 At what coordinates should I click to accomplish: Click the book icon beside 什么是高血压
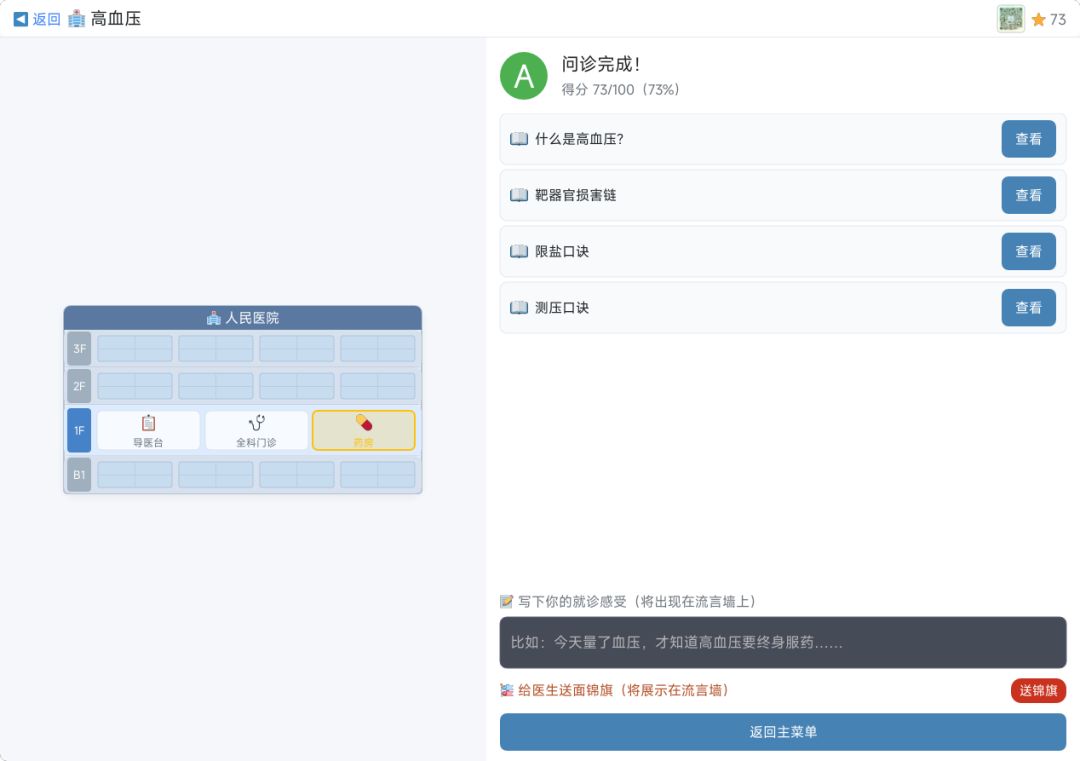(x=519, y=139)
